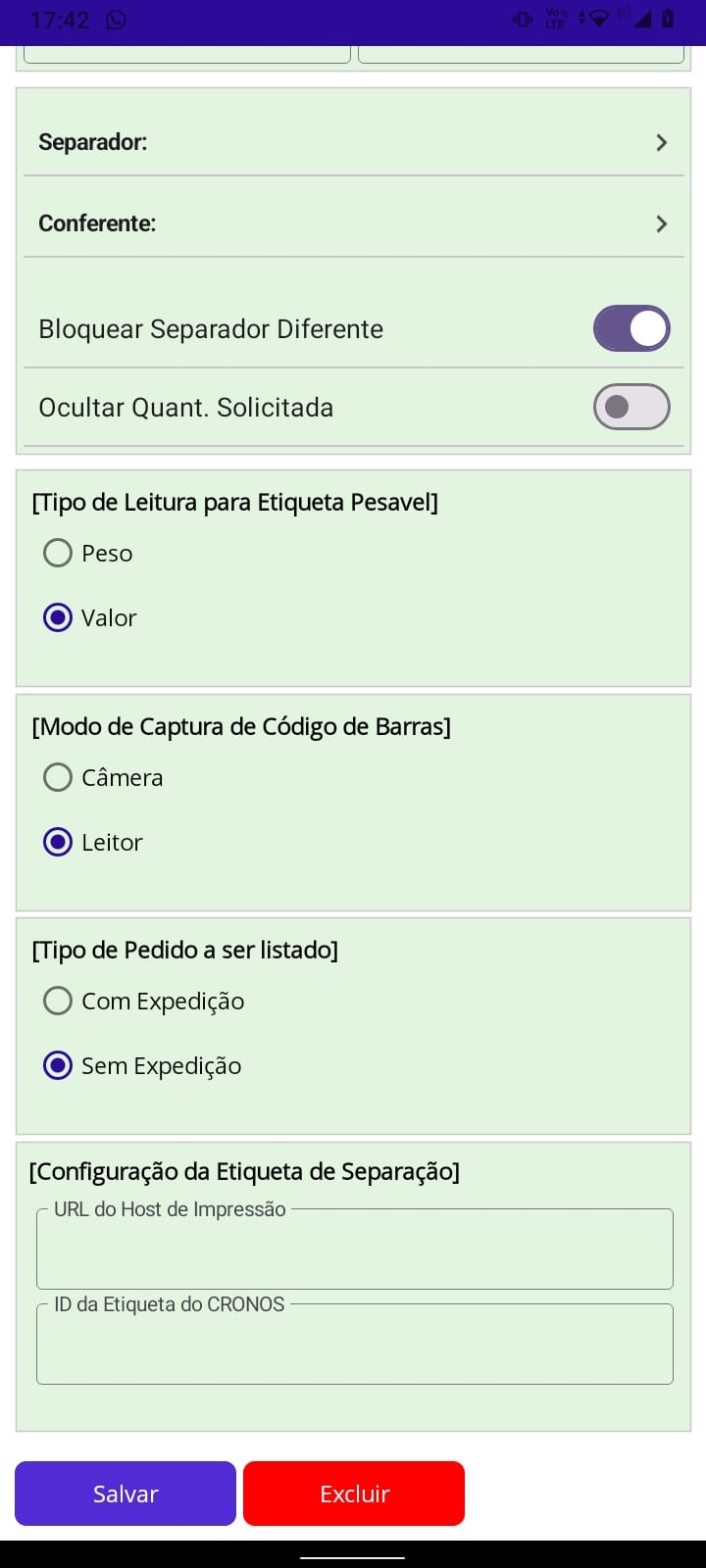Disable Bloquear Separador Diferente switch
The width and height of the screenshot is (706, 1568).
pos(631,328)
